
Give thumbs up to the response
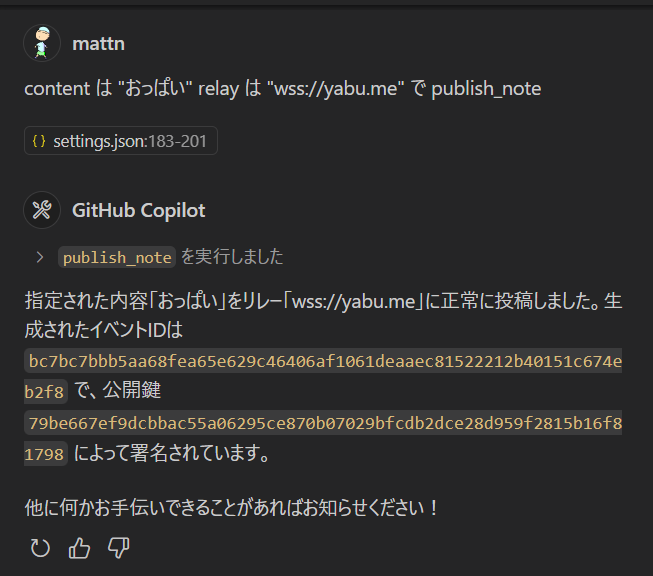[79, 548]
